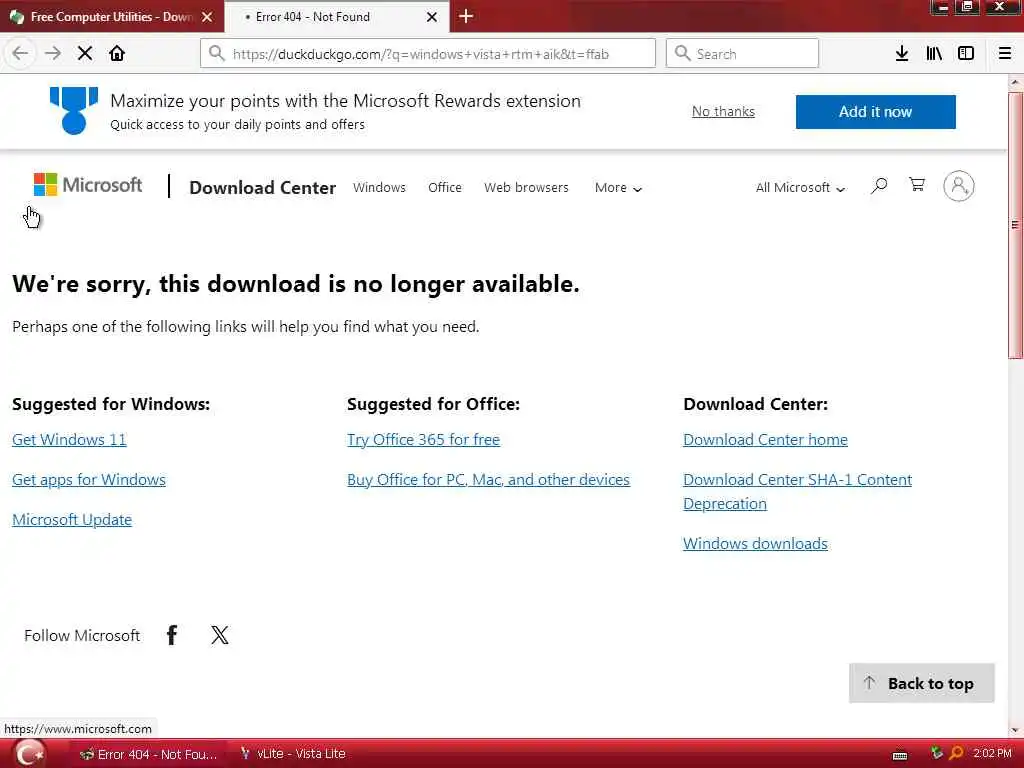Click the green tray icon
Viewport: 1024px width, 768px height.
[937, 753]
